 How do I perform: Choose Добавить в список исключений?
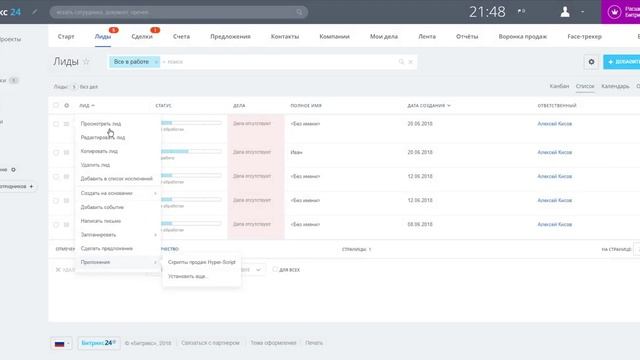118,179
